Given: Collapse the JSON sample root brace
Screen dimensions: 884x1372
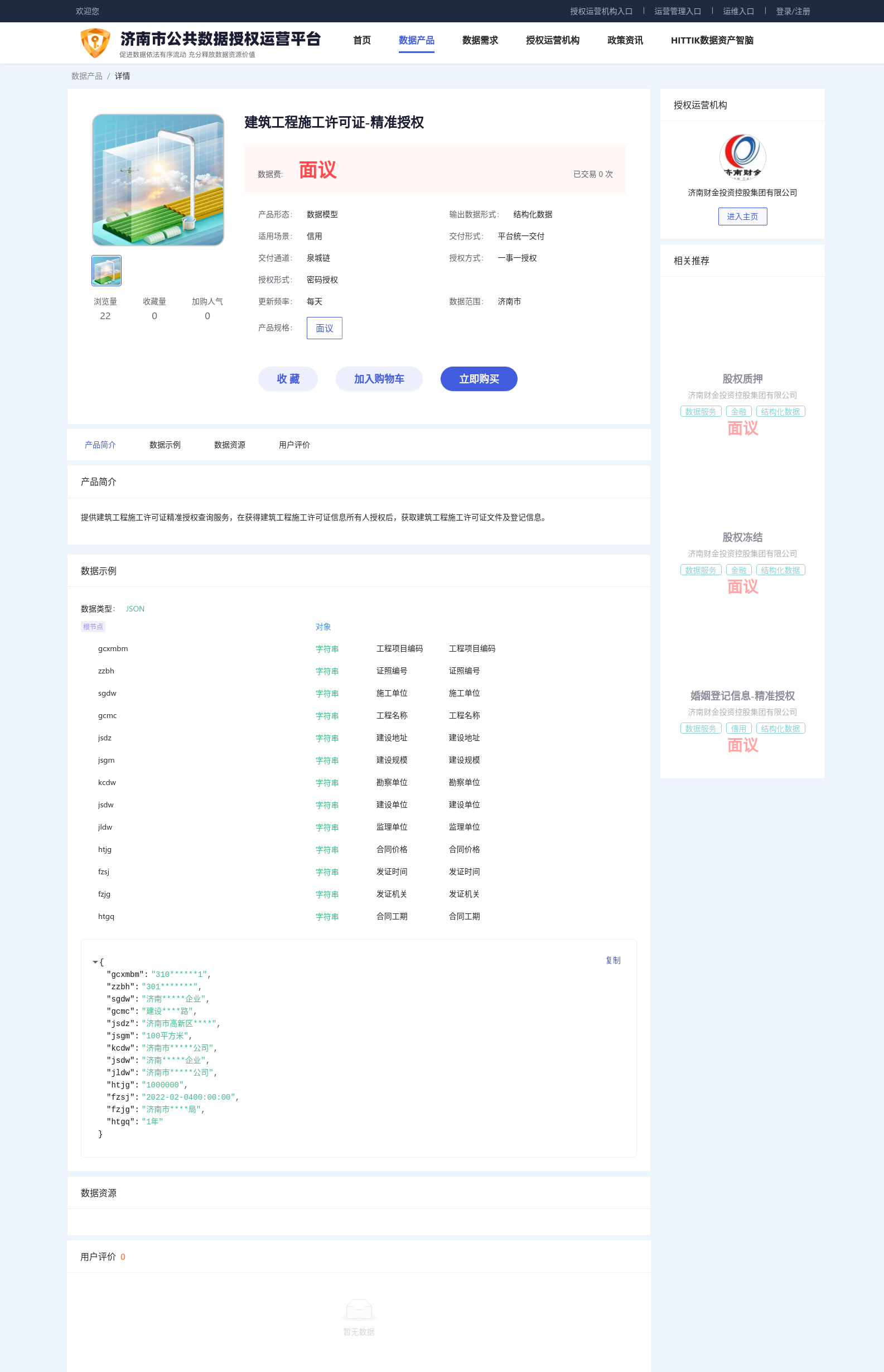Looking at the screenshot, I should click(x=95, y=962).
